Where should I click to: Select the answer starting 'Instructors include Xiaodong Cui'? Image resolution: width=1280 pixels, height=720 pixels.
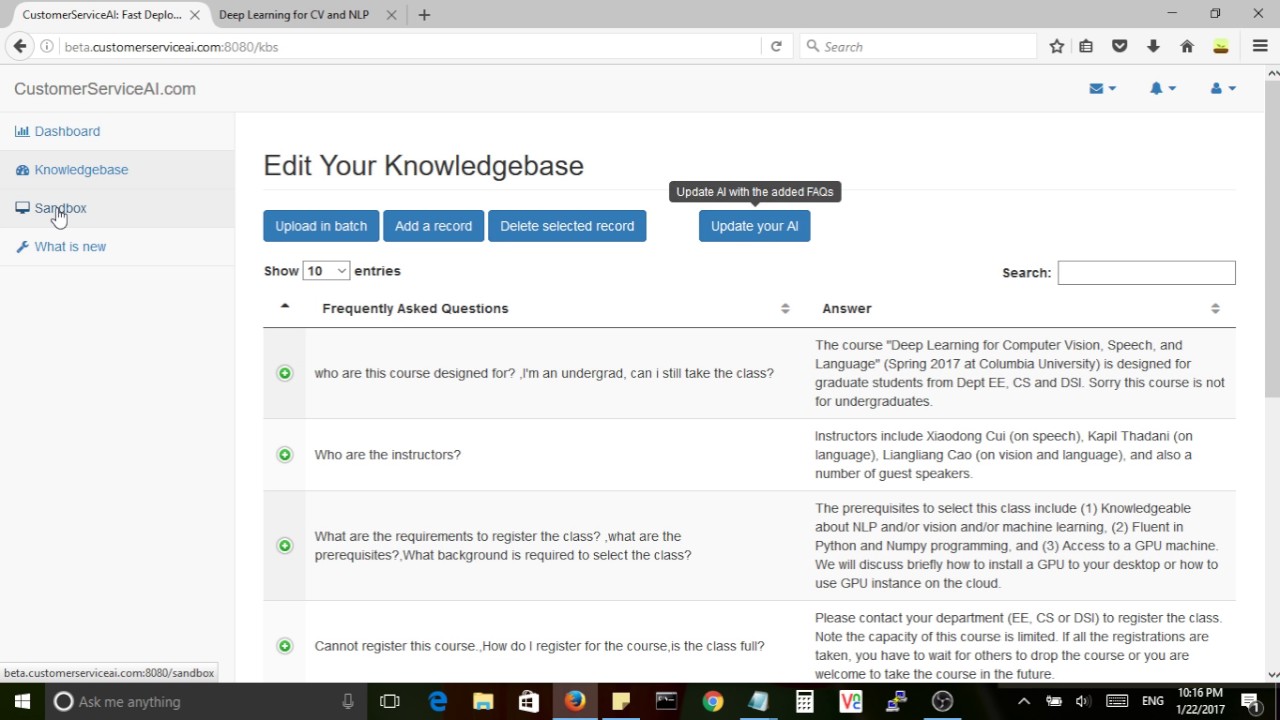point(1004,455)
